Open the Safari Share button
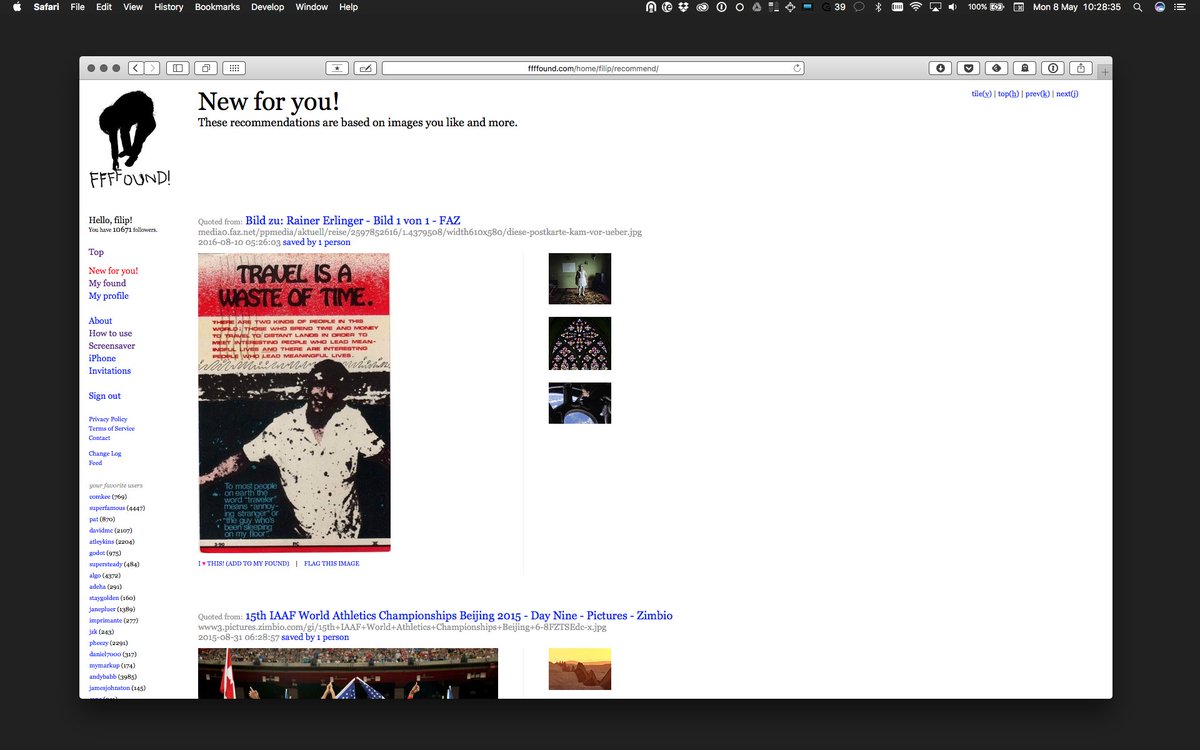Viewport: 1200px width, 750px height. click(x=1081, y=68)
